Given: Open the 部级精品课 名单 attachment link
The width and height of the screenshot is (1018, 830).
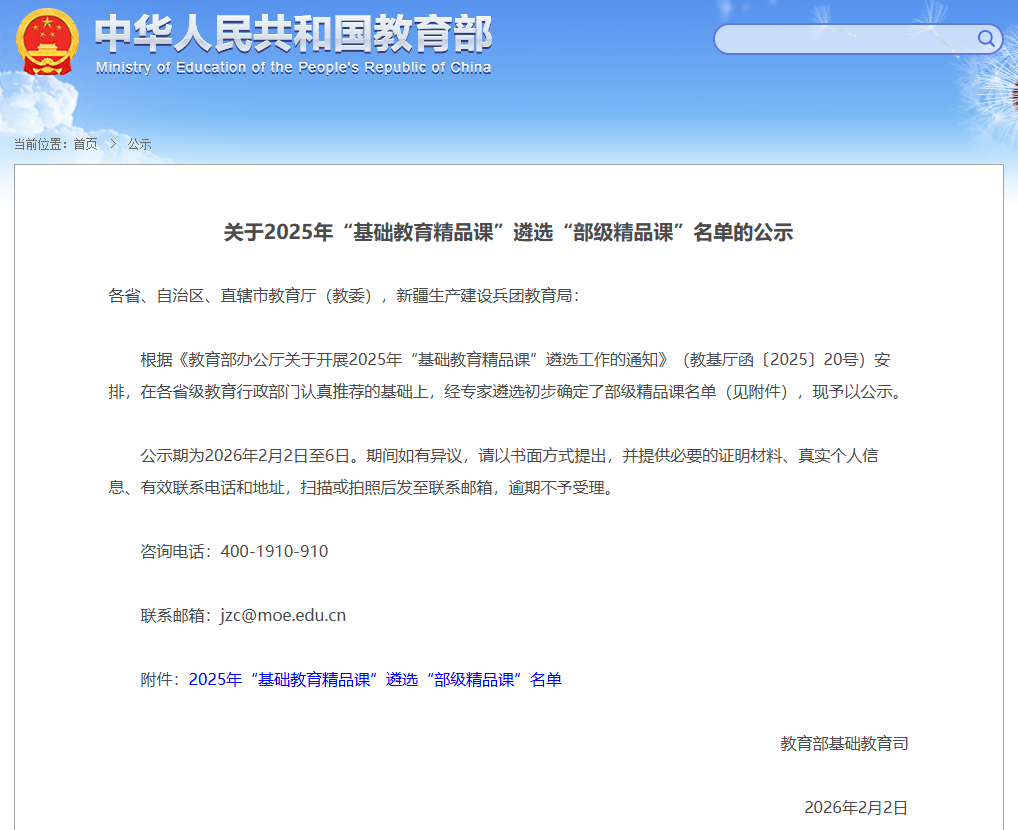Looking at the screenshot, I should pyautogui.click(x=375, y=680).
